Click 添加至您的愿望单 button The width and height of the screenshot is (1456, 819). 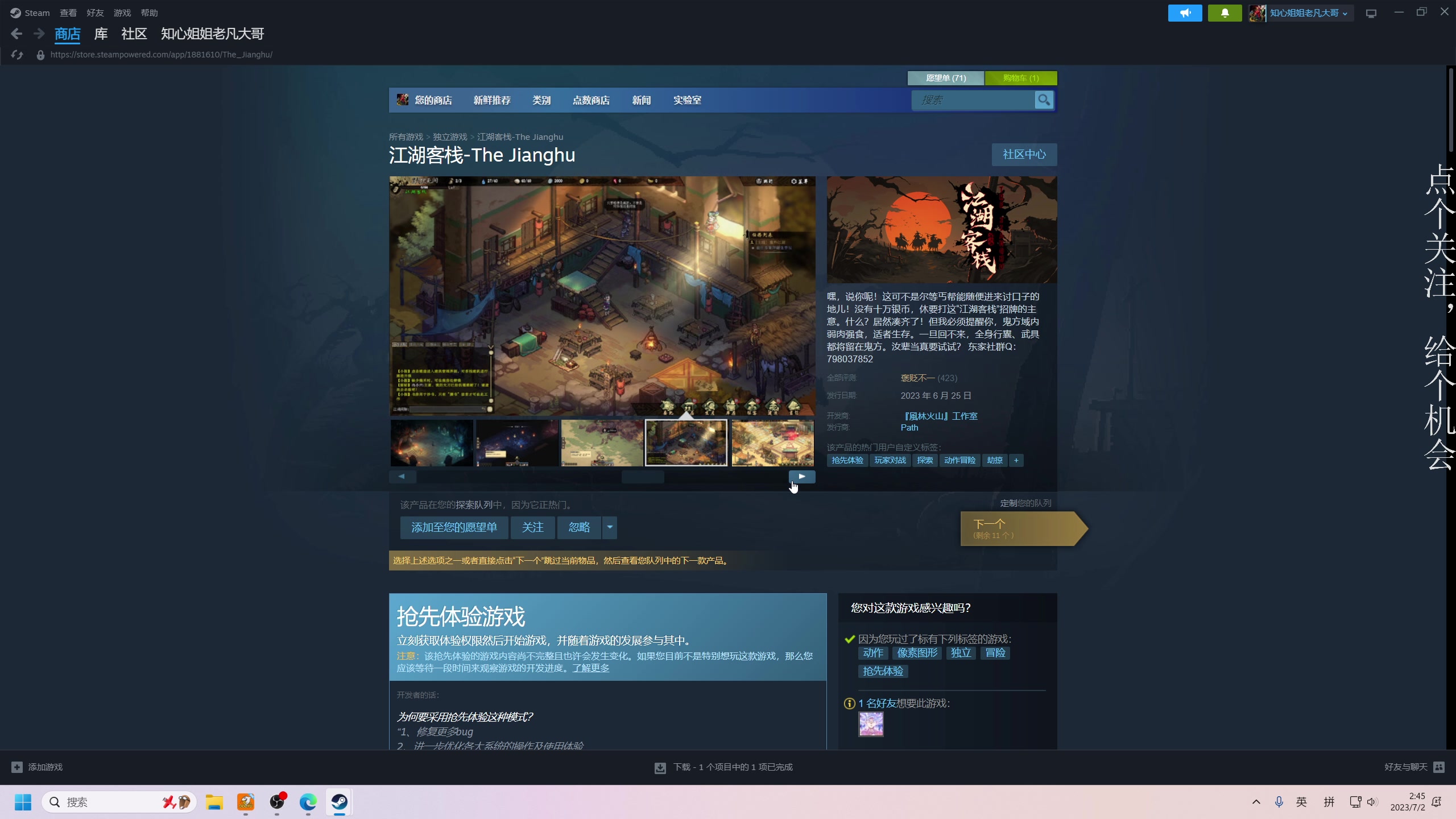click(x=454, y=527)
